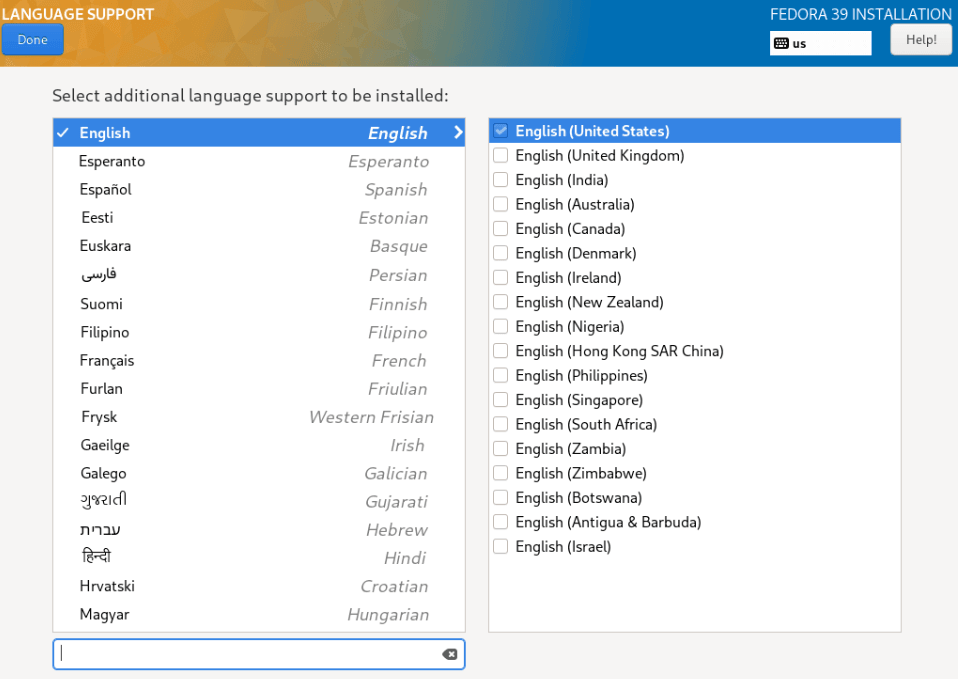
Task: Select Suomi (Finnish) language
Action: [x=258, y=304]
